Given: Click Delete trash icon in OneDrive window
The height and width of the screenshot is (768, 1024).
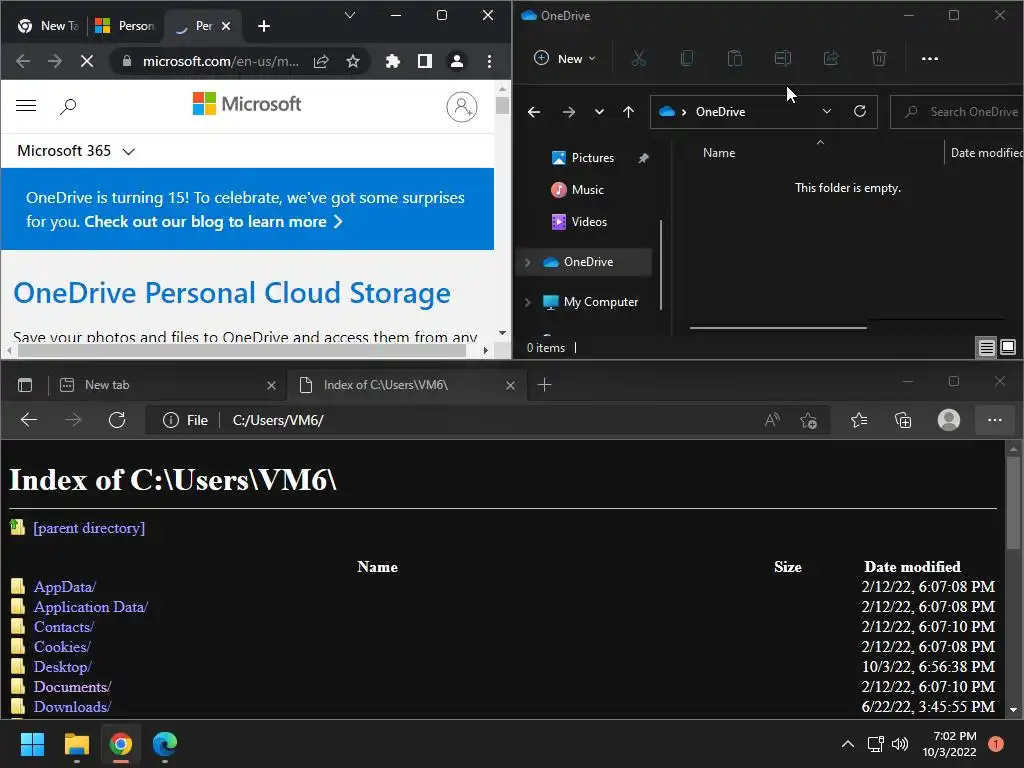Looking at the screenshot, I should (x=879, y=59).
